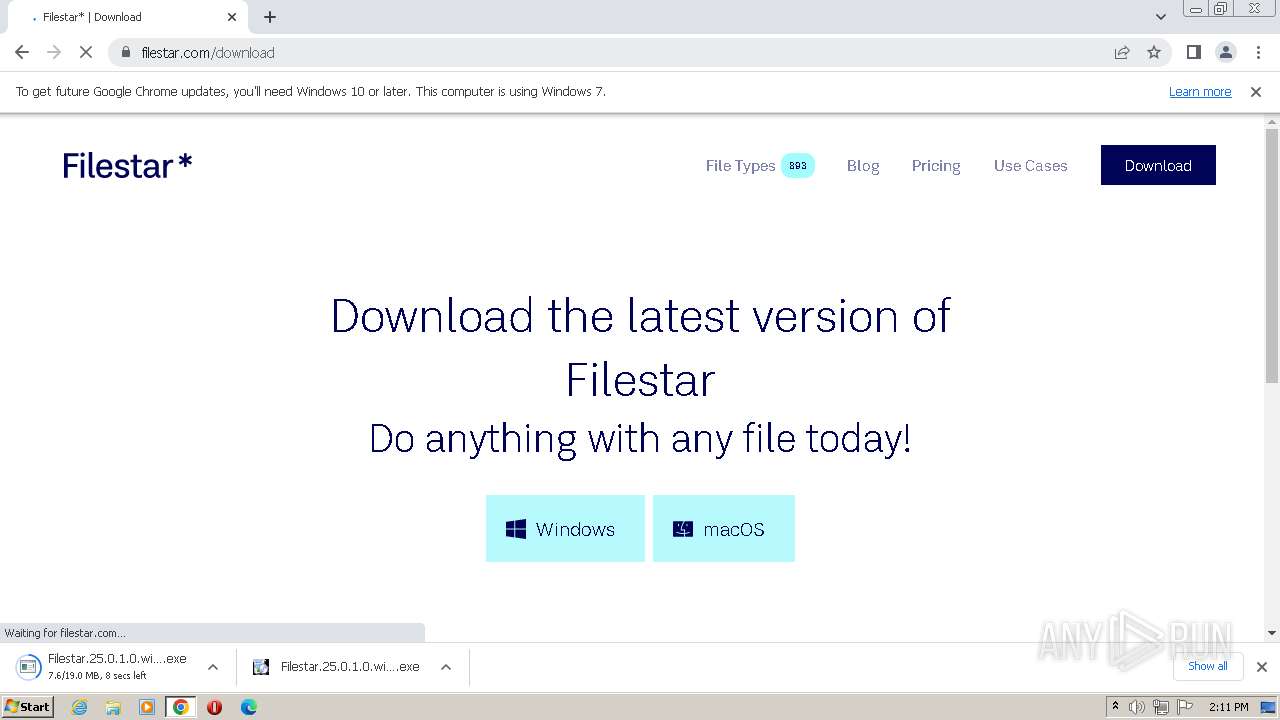
Task: Click the browser forward arrow
Action: [x=54, y=52]
